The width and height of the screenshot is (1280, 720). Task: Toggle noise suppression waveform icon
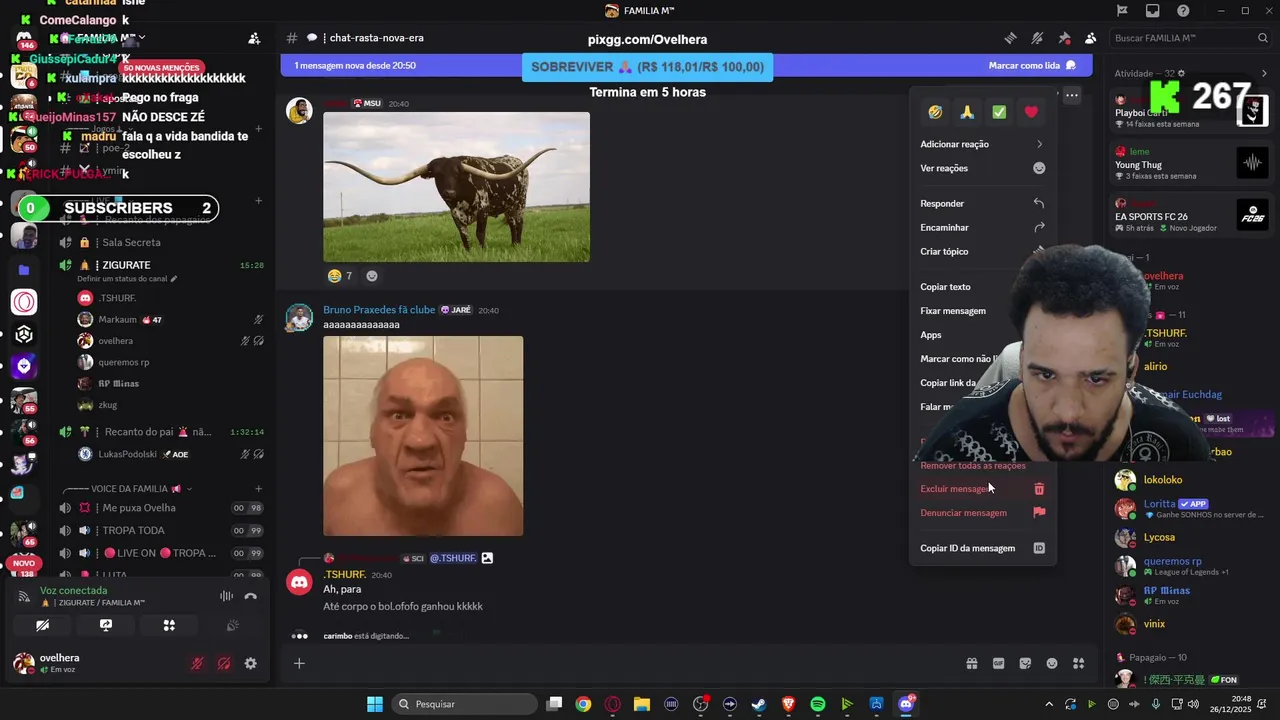(x=227, y=596)
